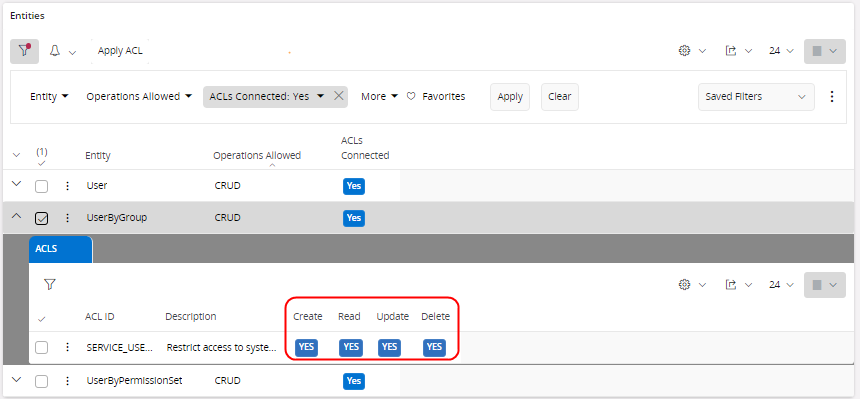Select the UserByPermissionSet row checkbox
This screenshot has height=399, width=860.
click(x=41, y=380)
